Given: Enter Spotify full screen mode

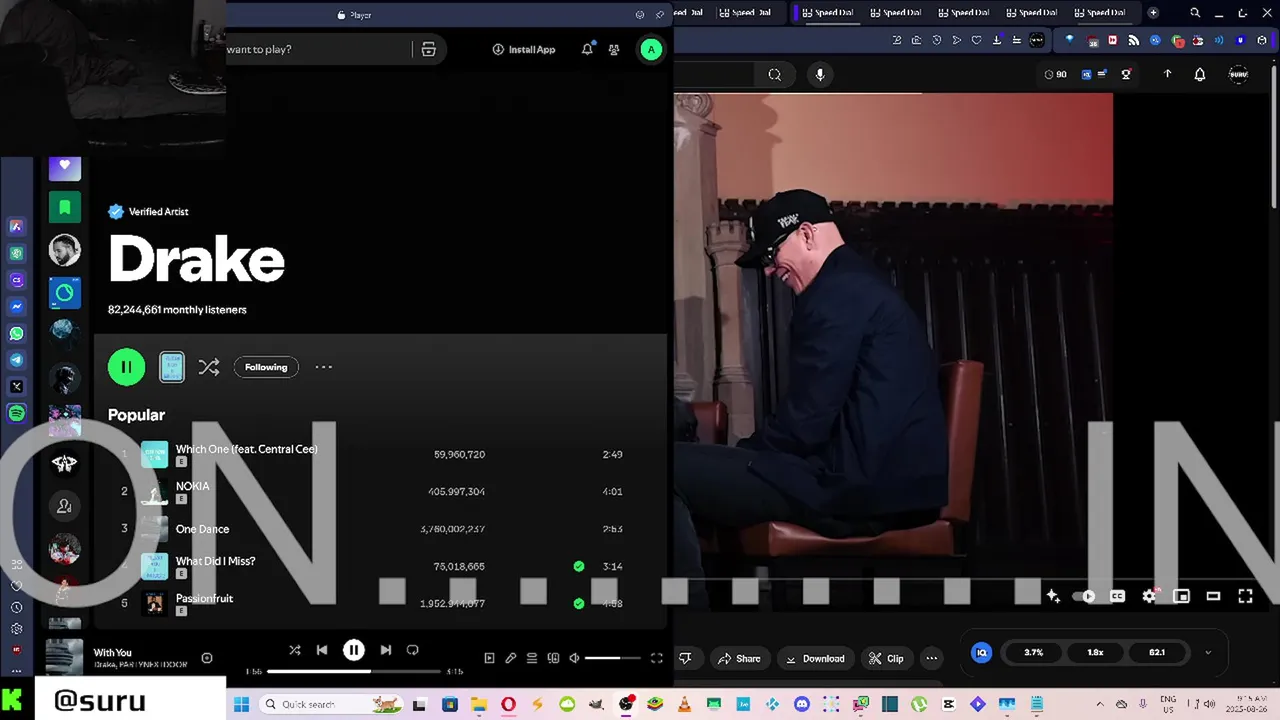Looking at the screenshot, I should coord(657,658).
